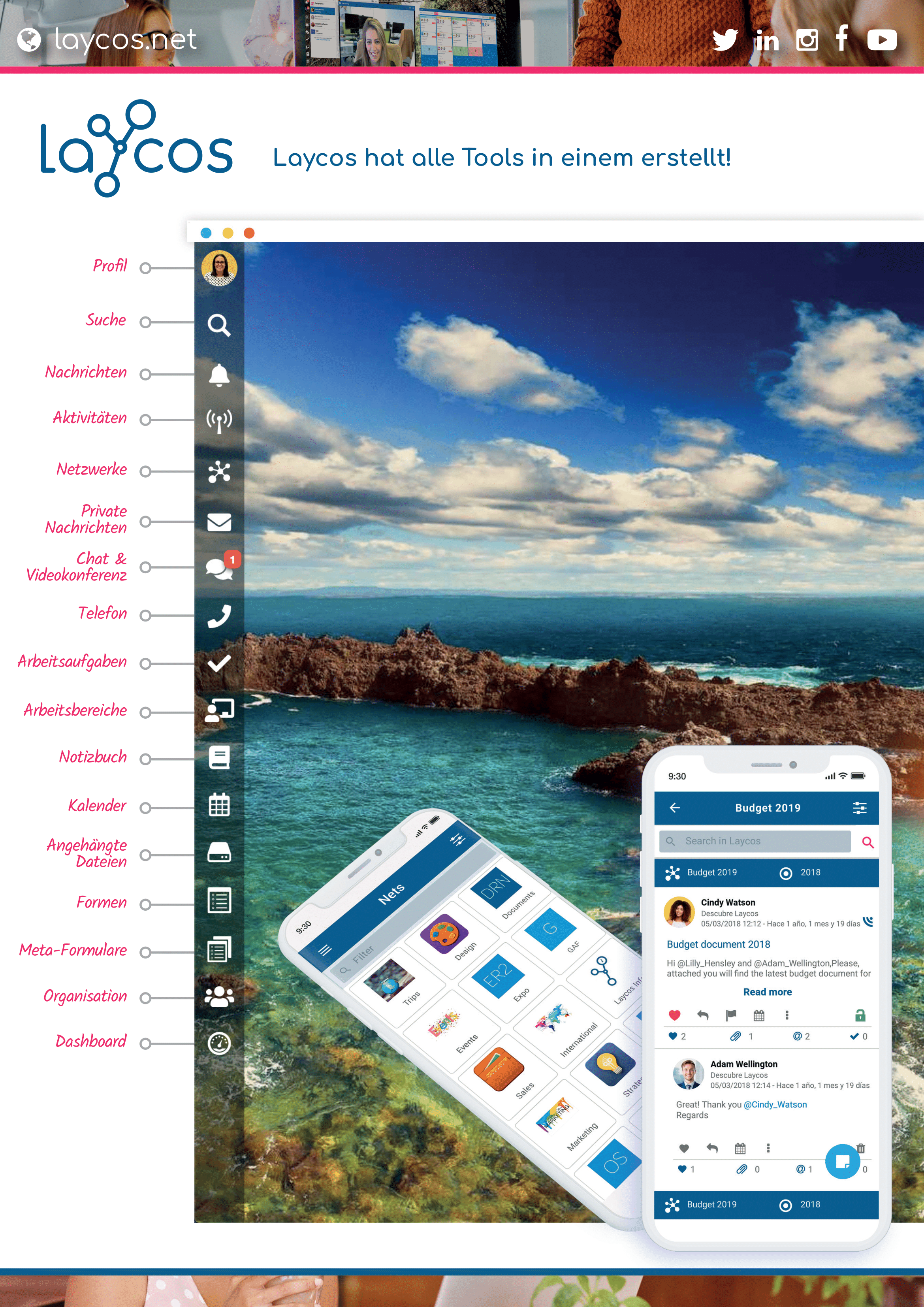Open notifications bell icon
Image resolution: width=924 pixels, height=1307 pixels.
click(x=219, y=375)
